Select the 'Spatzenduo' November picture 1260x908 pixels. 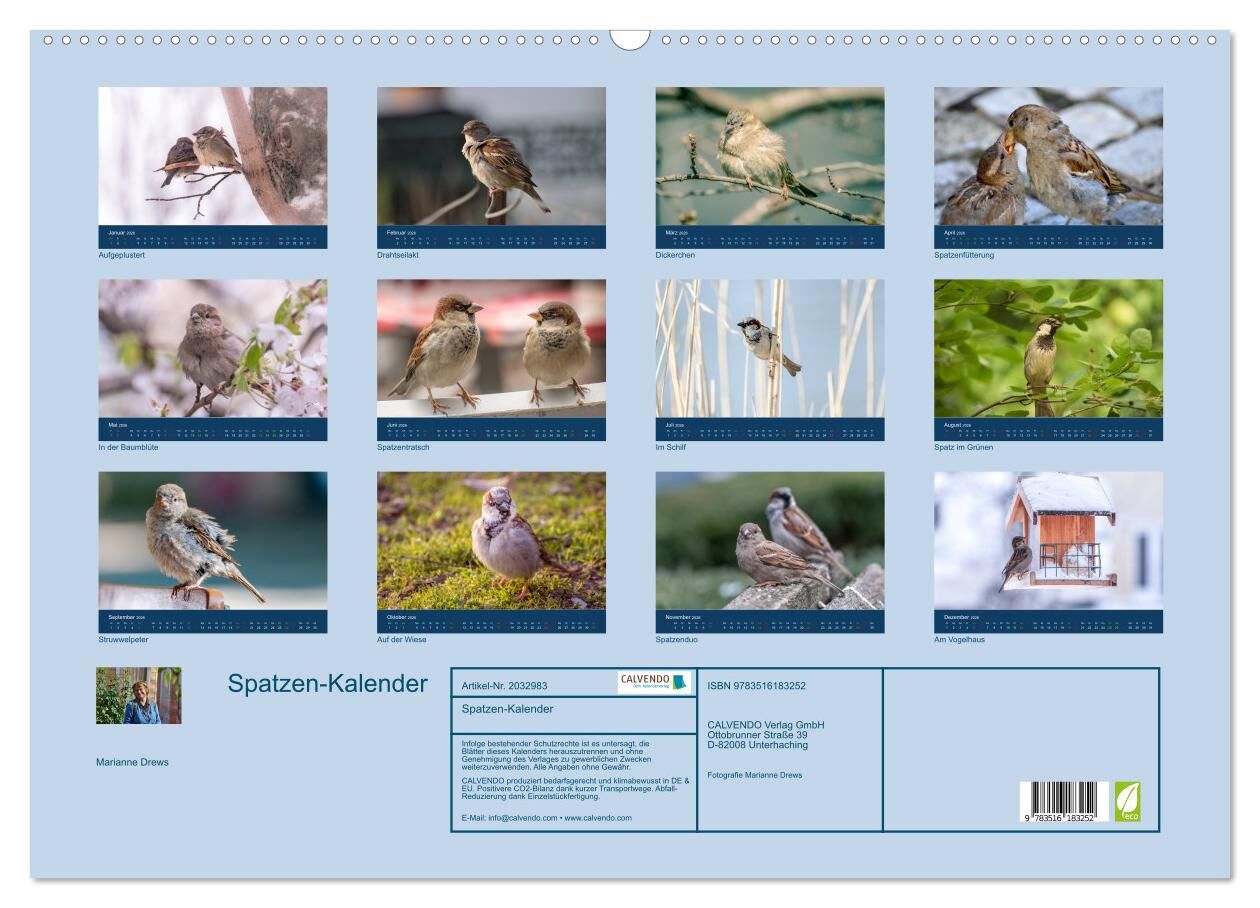pos(770,541)
